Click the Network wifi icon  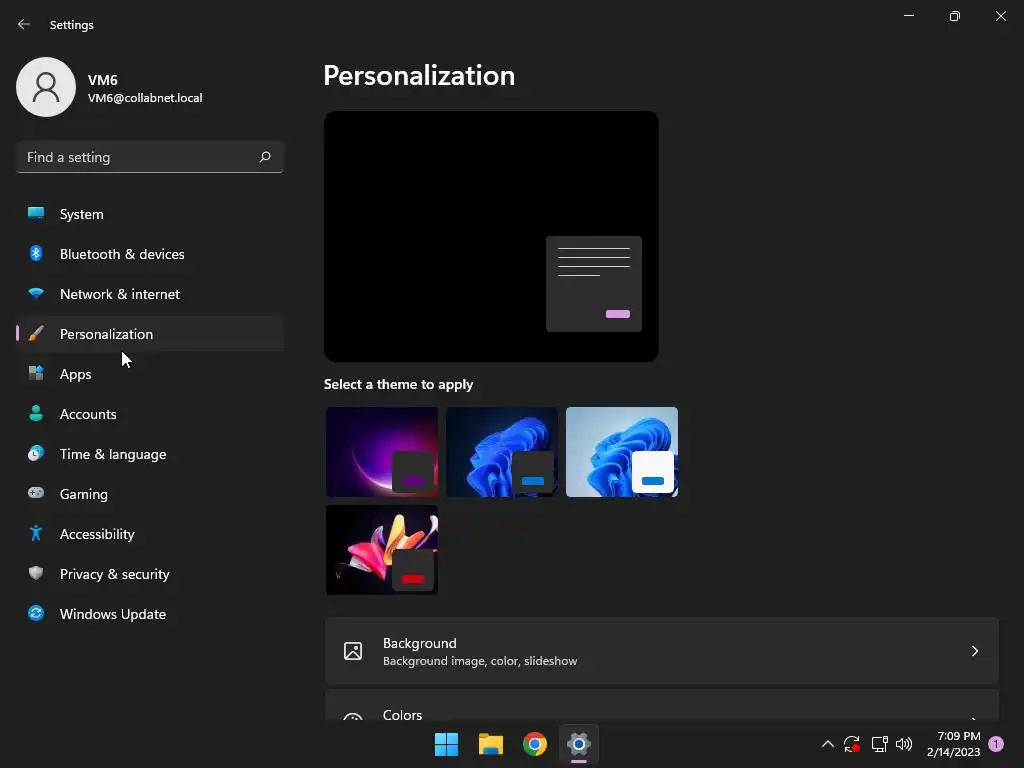coord(36,293)
